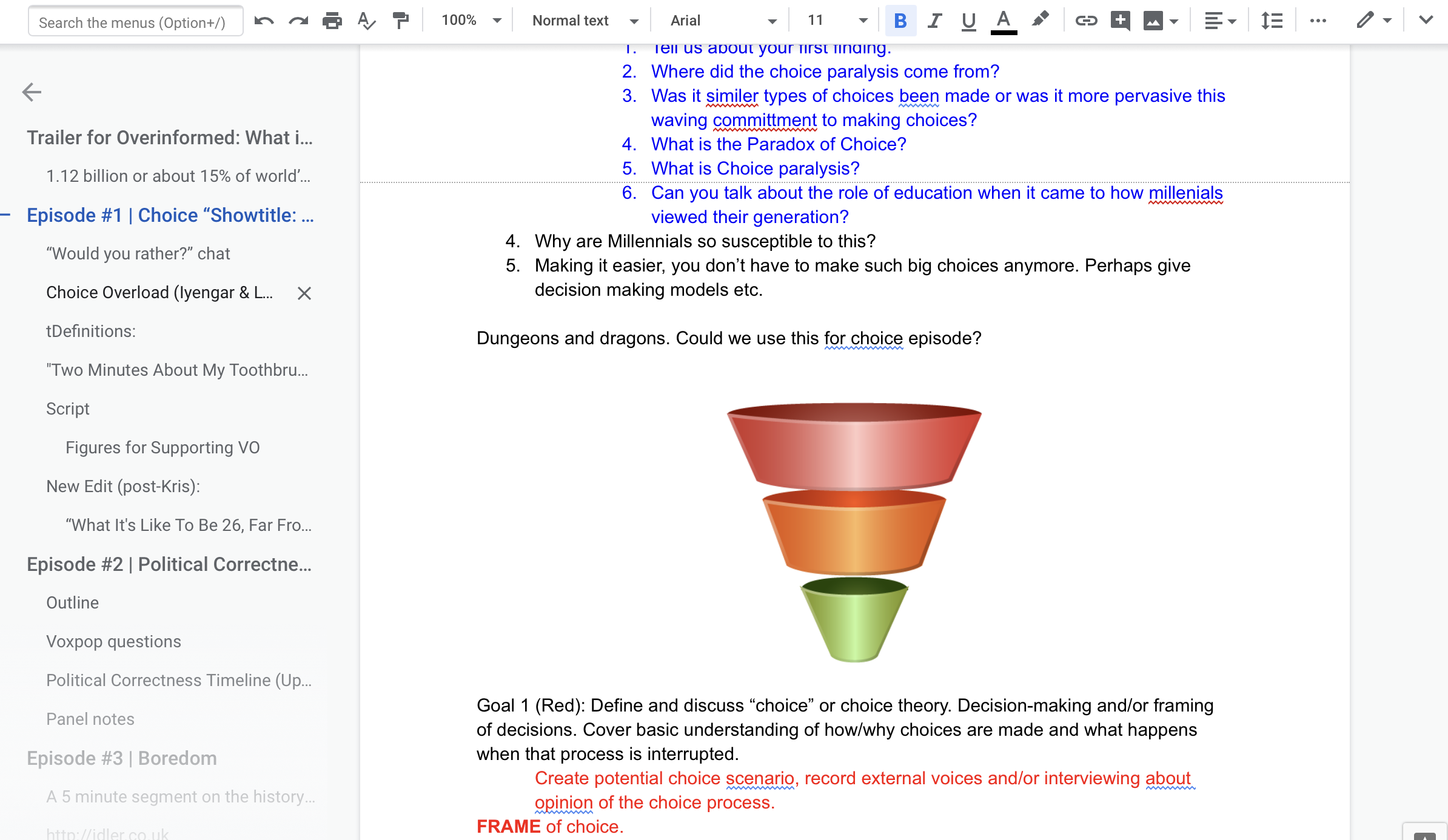Jump to Political Correctness Timeline section
Image resolution: width=1448 pixels, height=840 pixels.
pos(179,680)
